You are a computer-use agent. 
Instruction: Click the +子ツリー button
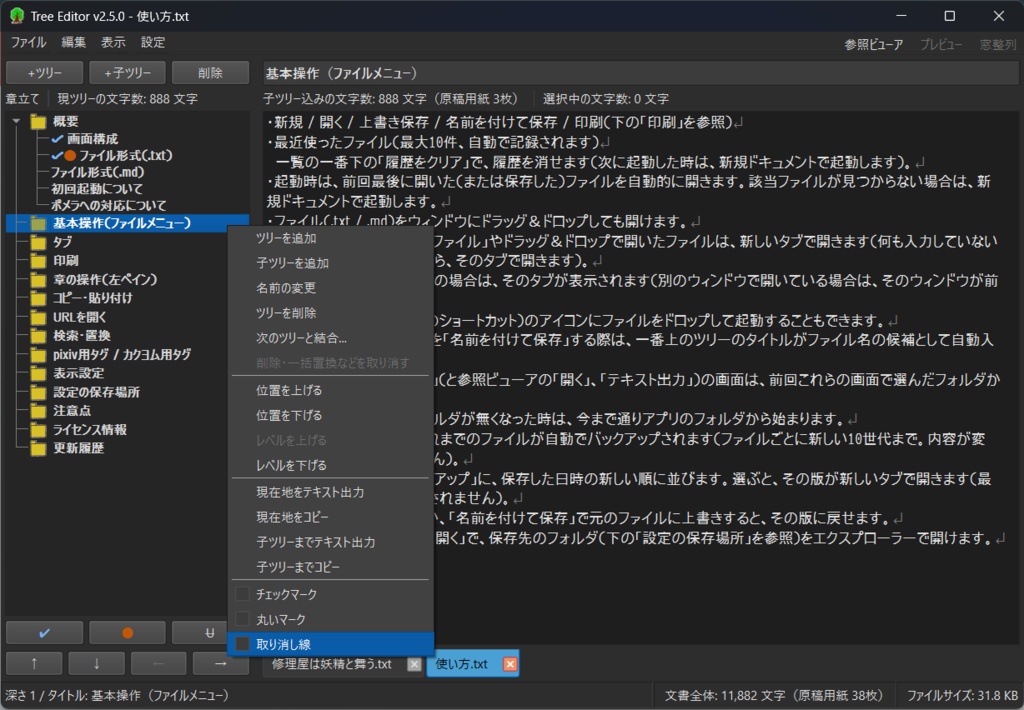click(x=127, y=73)
